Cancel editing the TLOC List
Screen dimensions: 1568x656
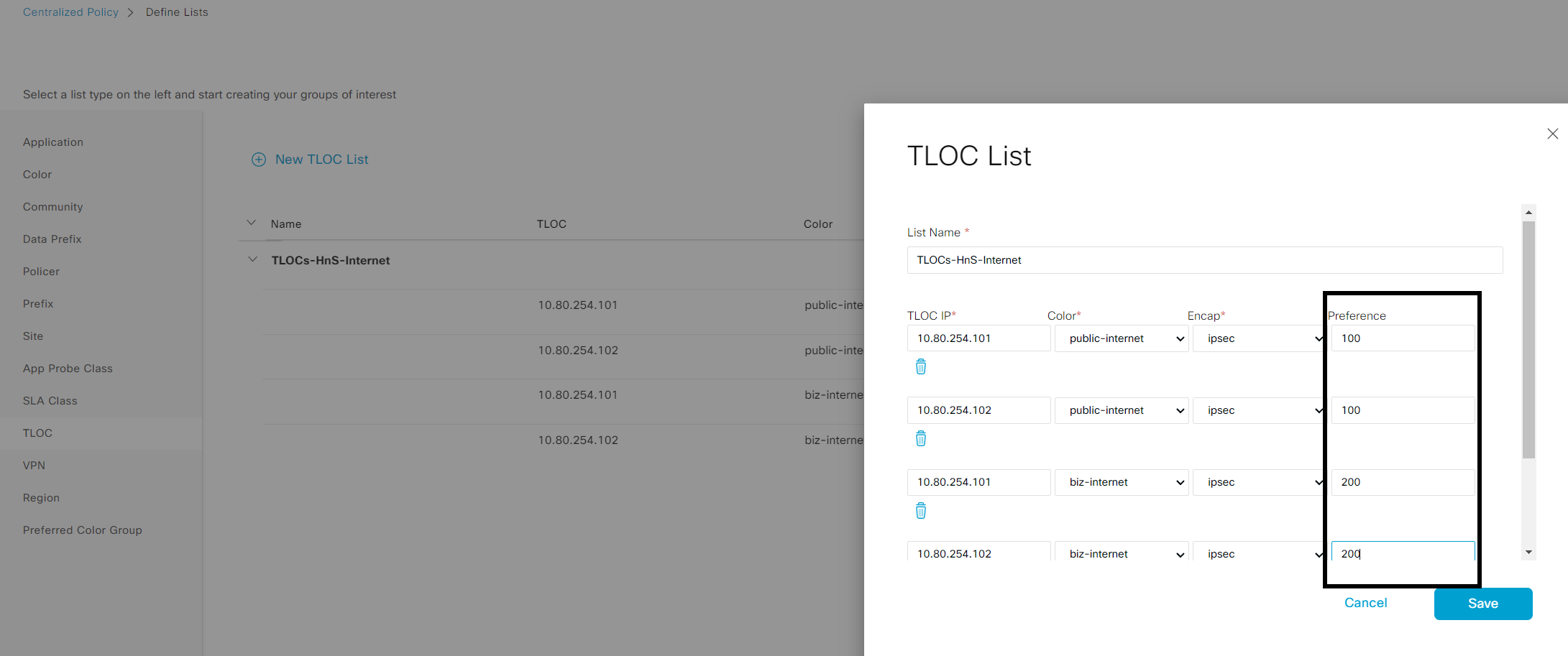(1365, 603)
